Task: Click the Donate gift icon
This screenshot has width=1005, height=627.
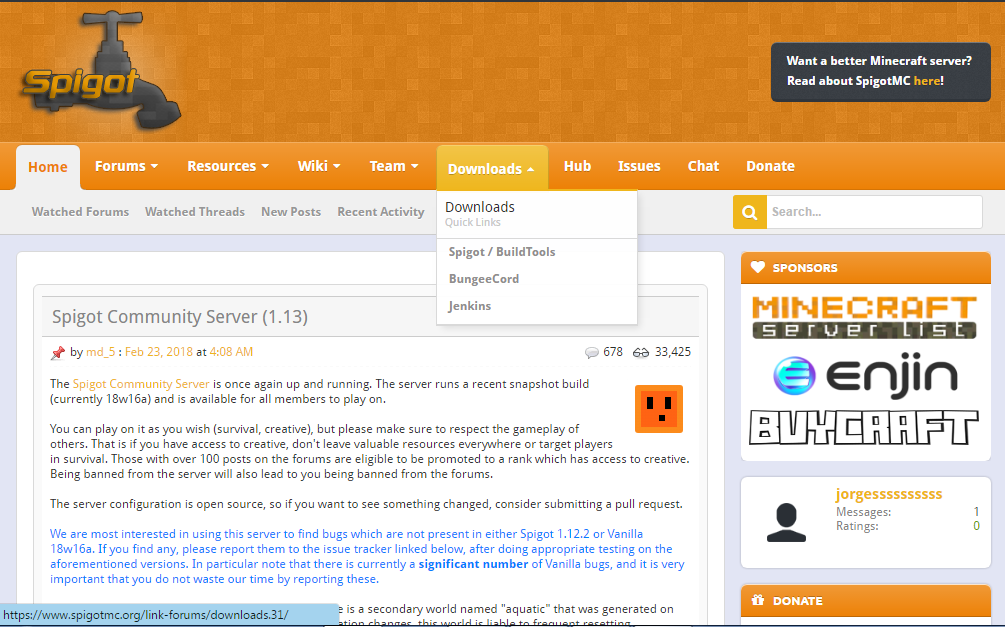Action: tap(758, 601)
